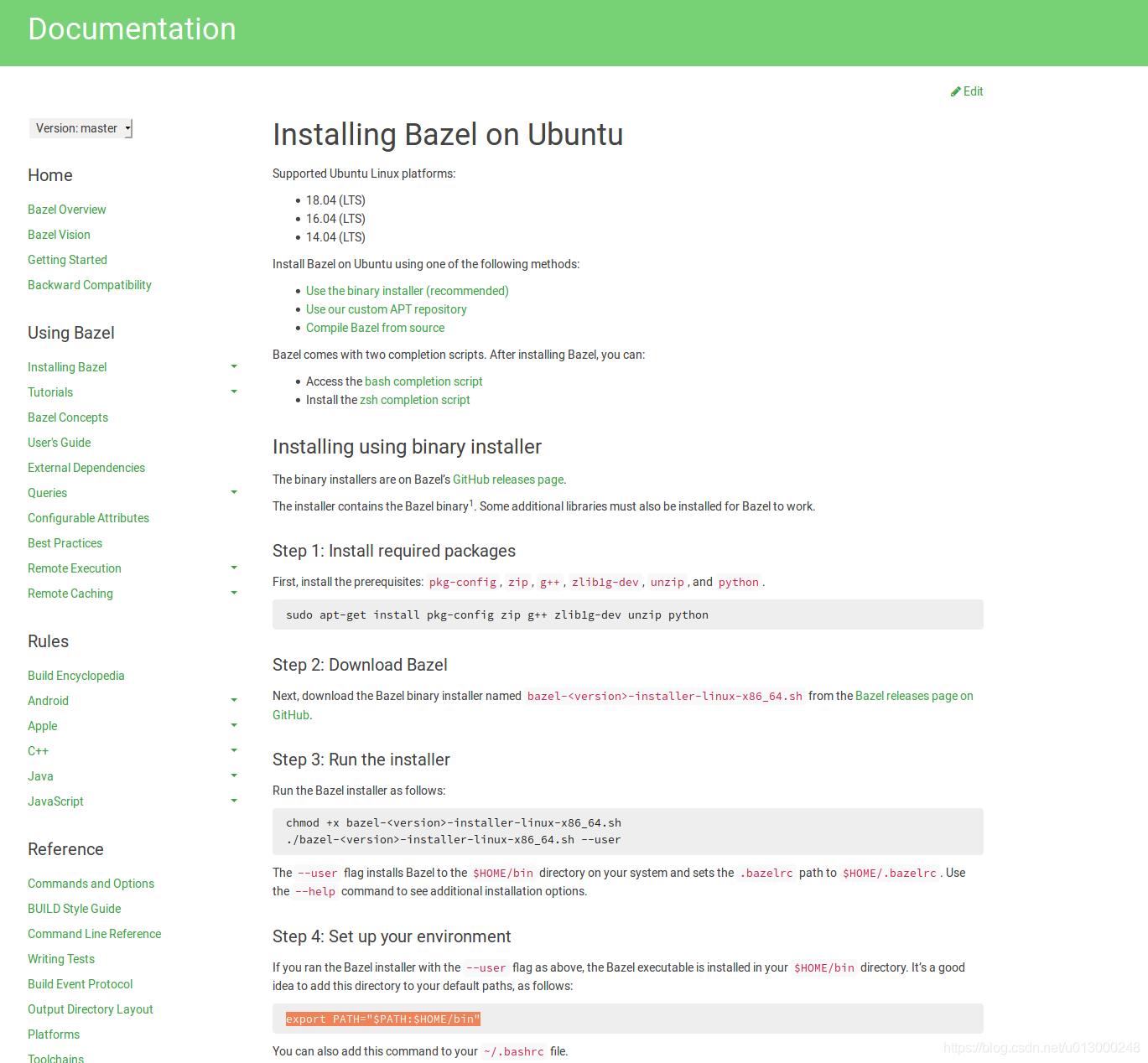Viewport: 1148px width, 1063px height.
Task: Click the 'Reference' sidebar section heading
Action: point(65,849)
